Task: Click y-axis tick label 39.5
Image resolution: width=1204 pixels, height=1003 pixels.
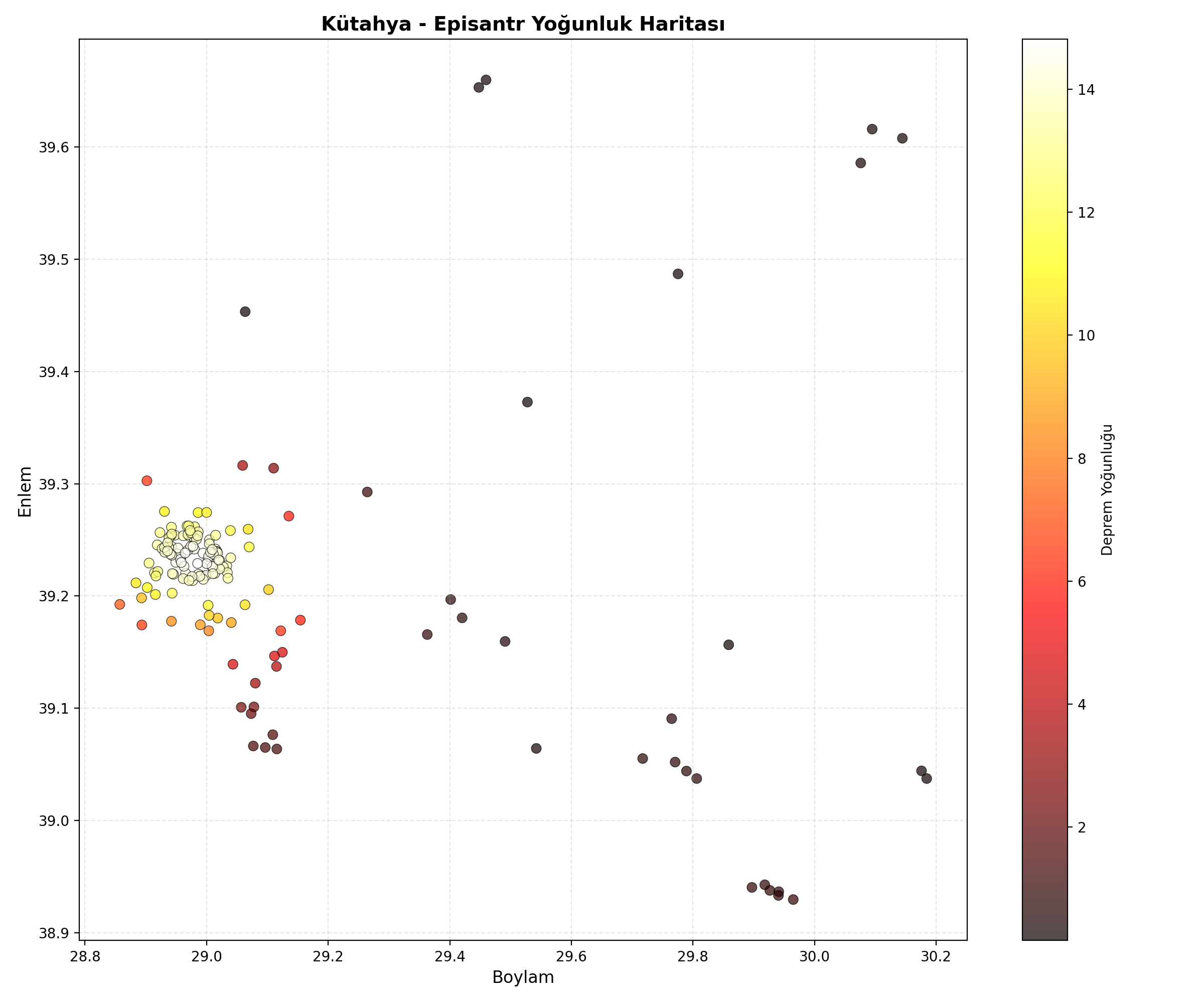Action: (55, 260)
